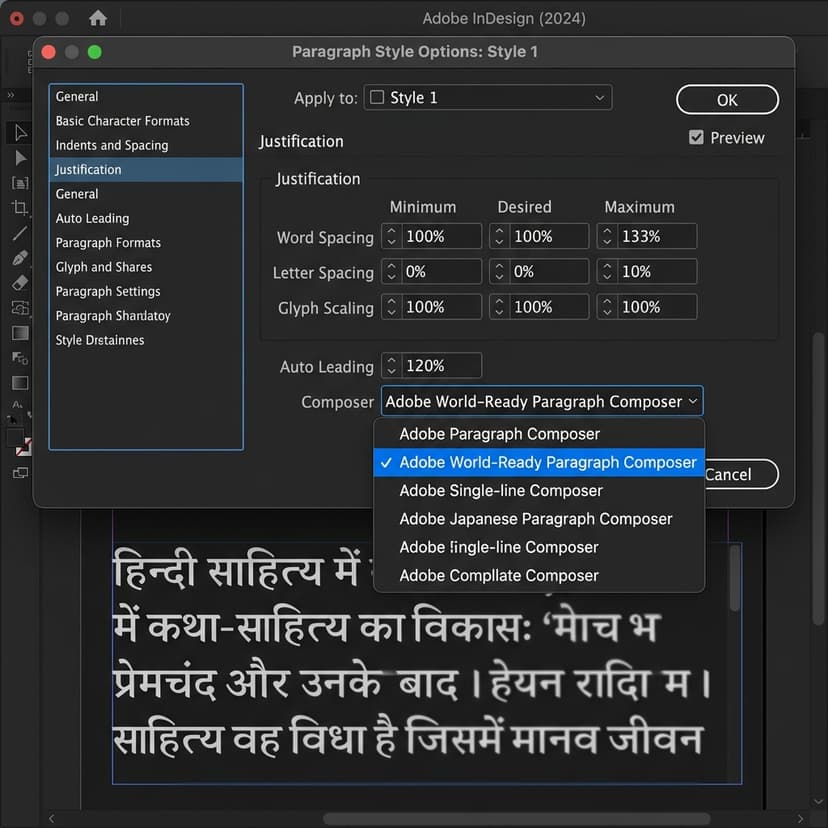
Task: Choose Adobe World-Ready Paragraph Composer in list
Action: (539, 462)
